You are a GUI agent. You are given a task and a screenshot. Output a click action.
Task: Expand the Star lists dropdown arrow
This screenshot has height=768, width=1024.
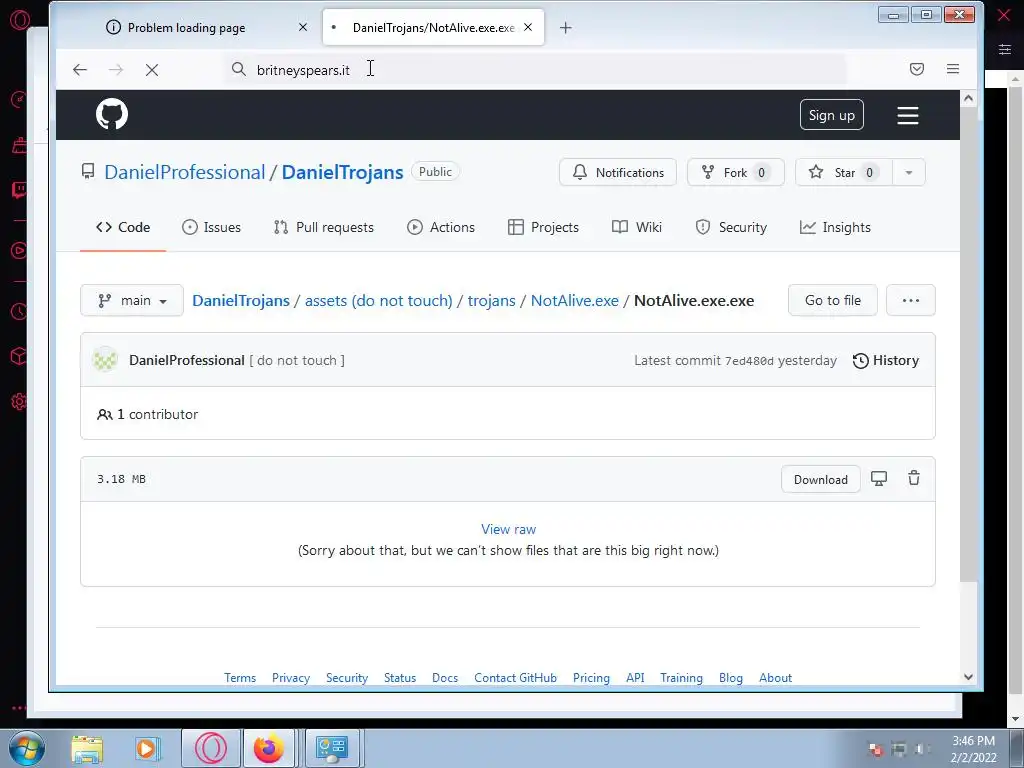(x=908, y=172)
